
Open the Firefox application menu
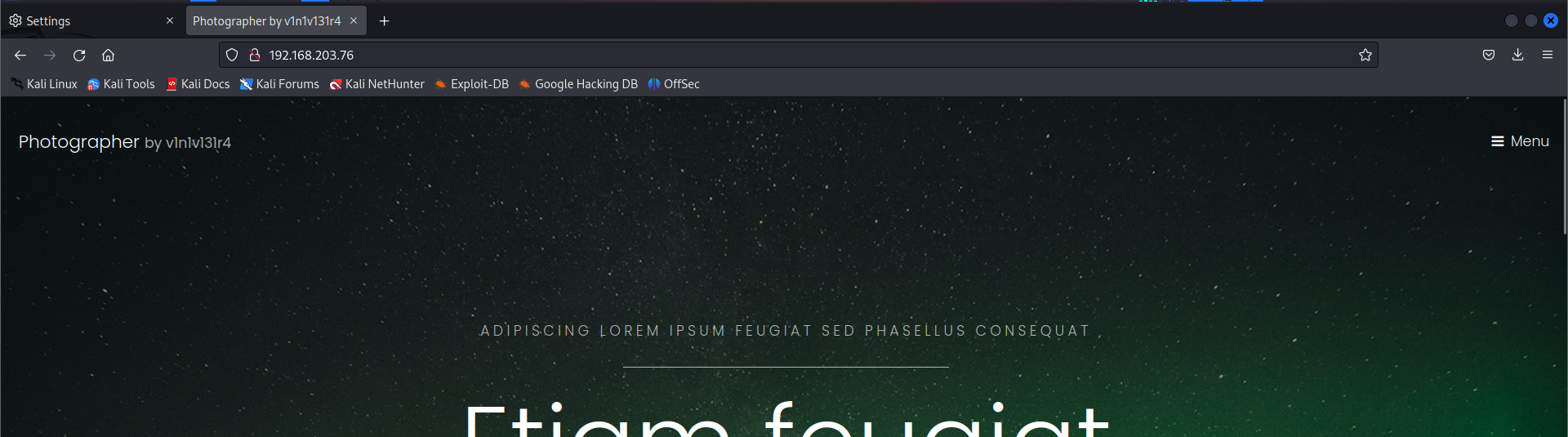click(1547, 55)
